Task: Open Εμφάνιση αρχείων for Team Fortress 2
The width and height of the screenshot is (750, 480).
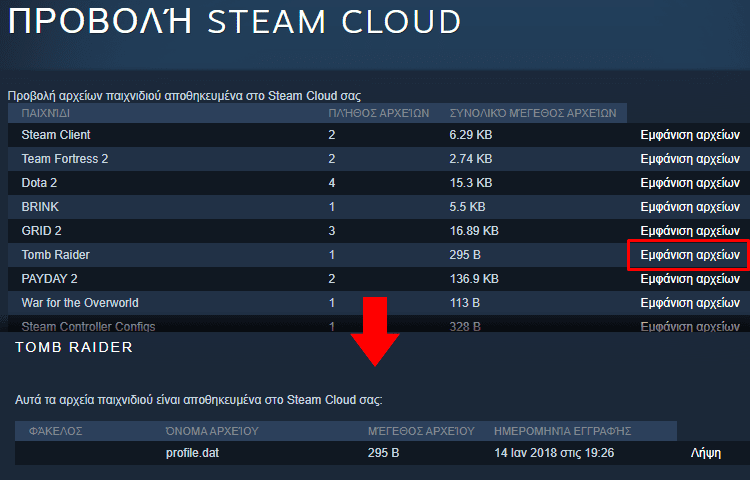Action: click(690, 159)
